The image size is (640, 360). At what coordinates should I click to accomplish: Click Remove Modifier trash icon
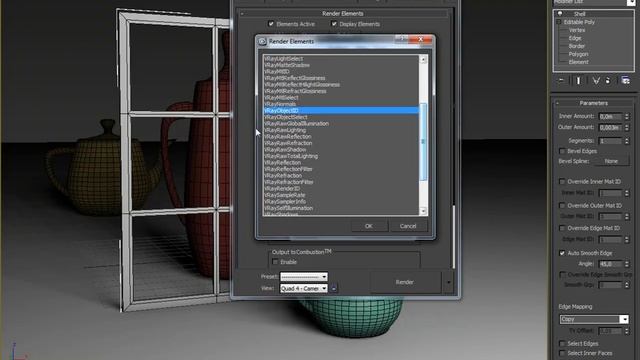pyautogui.click(x=608, y=80)
